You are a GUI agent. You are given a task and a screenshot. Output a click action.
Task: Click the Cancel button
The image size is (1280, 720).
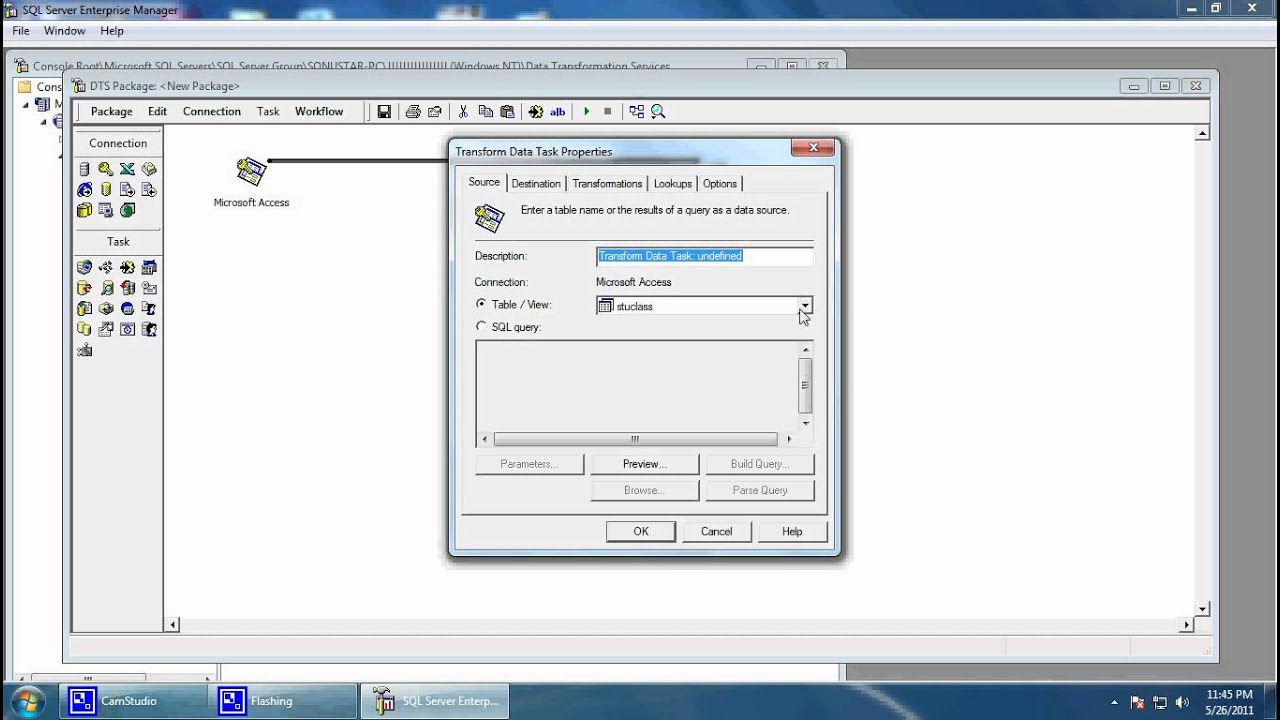pyautogui.click(x=716, y=531)
